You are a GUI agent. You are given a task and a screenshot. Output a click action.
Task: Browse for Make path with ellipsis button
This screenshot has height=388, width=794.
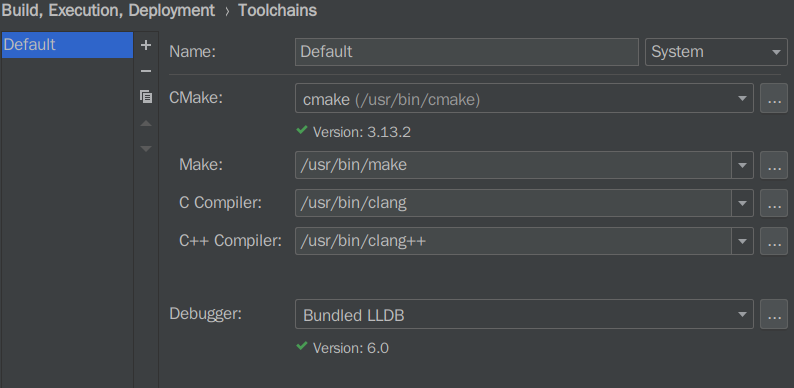(774, 165)
